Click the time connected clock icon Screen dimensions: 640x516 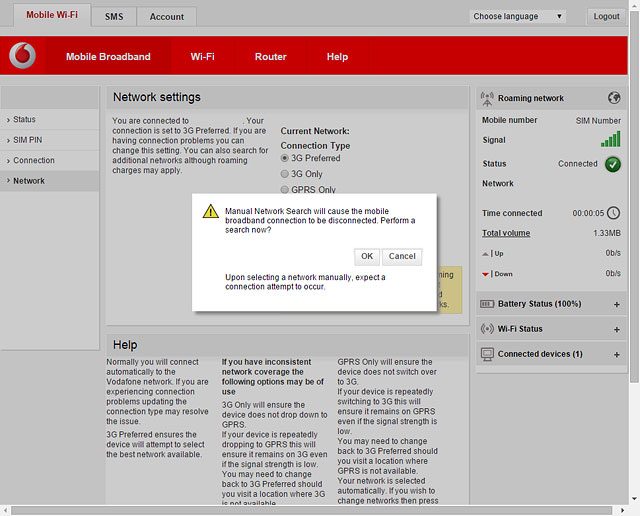tap(613, 213)
